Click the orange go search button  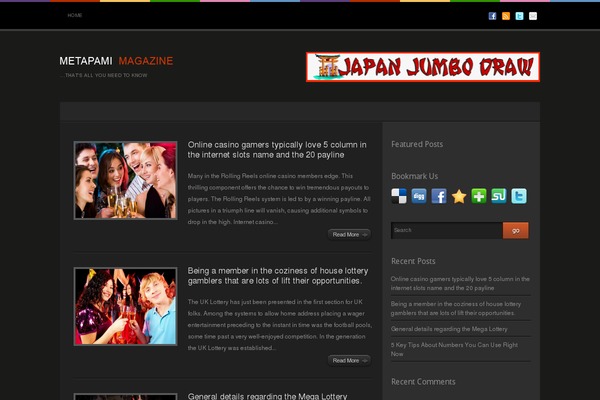515,230
